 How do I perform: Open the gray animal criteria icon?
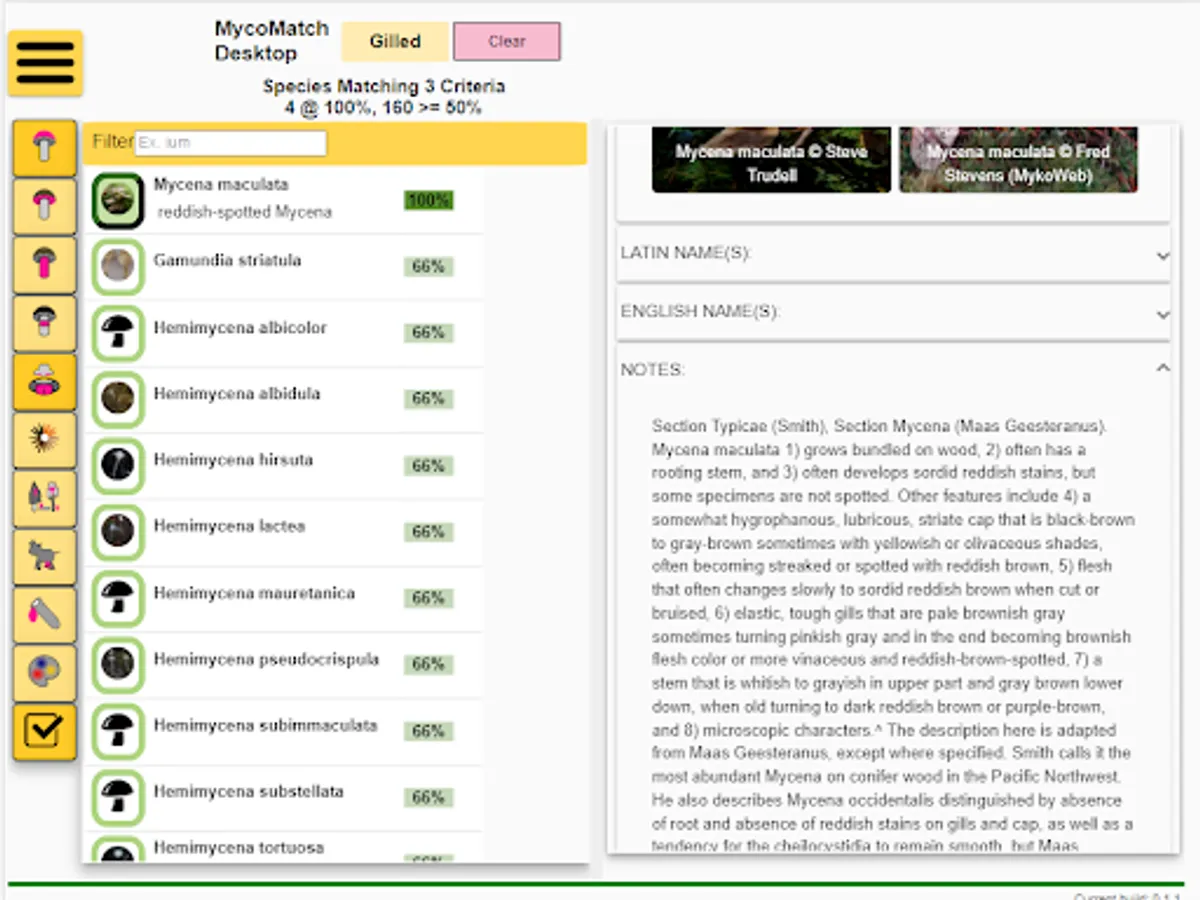point(45,557)
